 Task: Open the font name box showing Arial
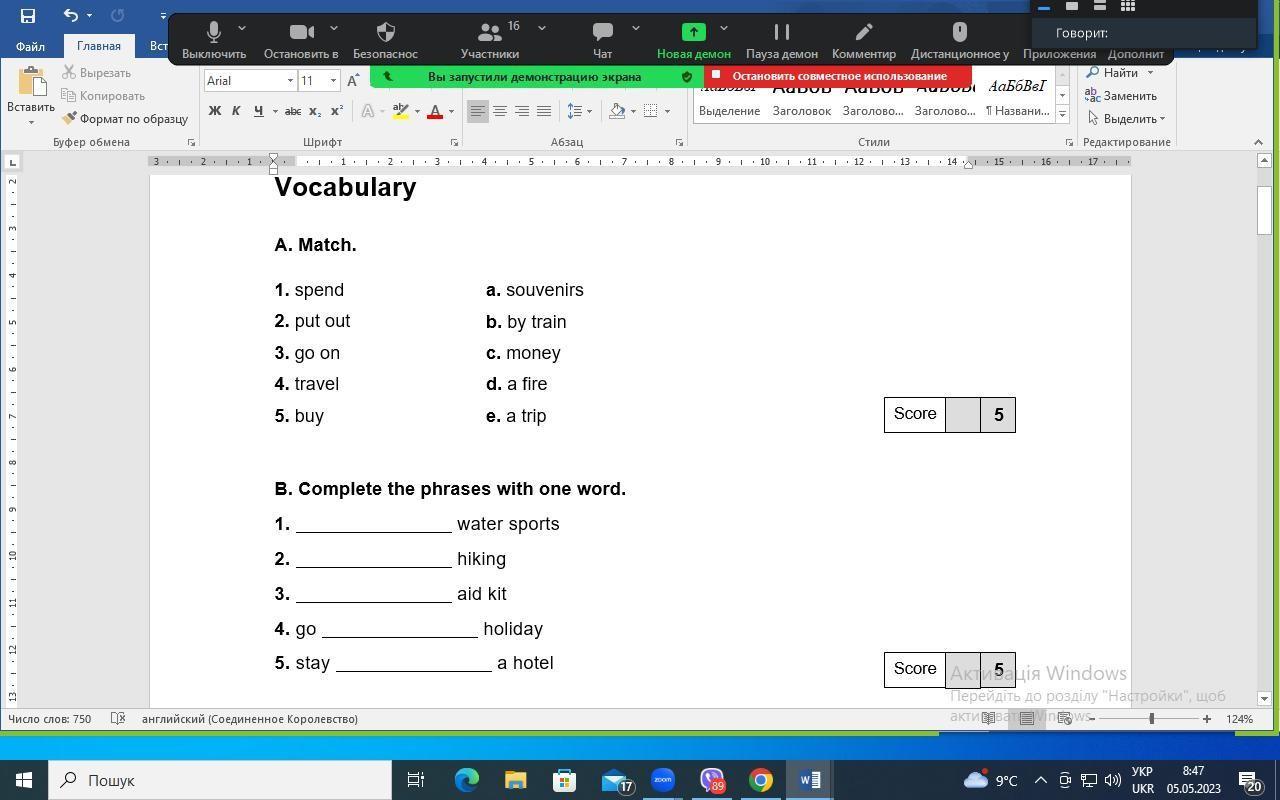250,81
